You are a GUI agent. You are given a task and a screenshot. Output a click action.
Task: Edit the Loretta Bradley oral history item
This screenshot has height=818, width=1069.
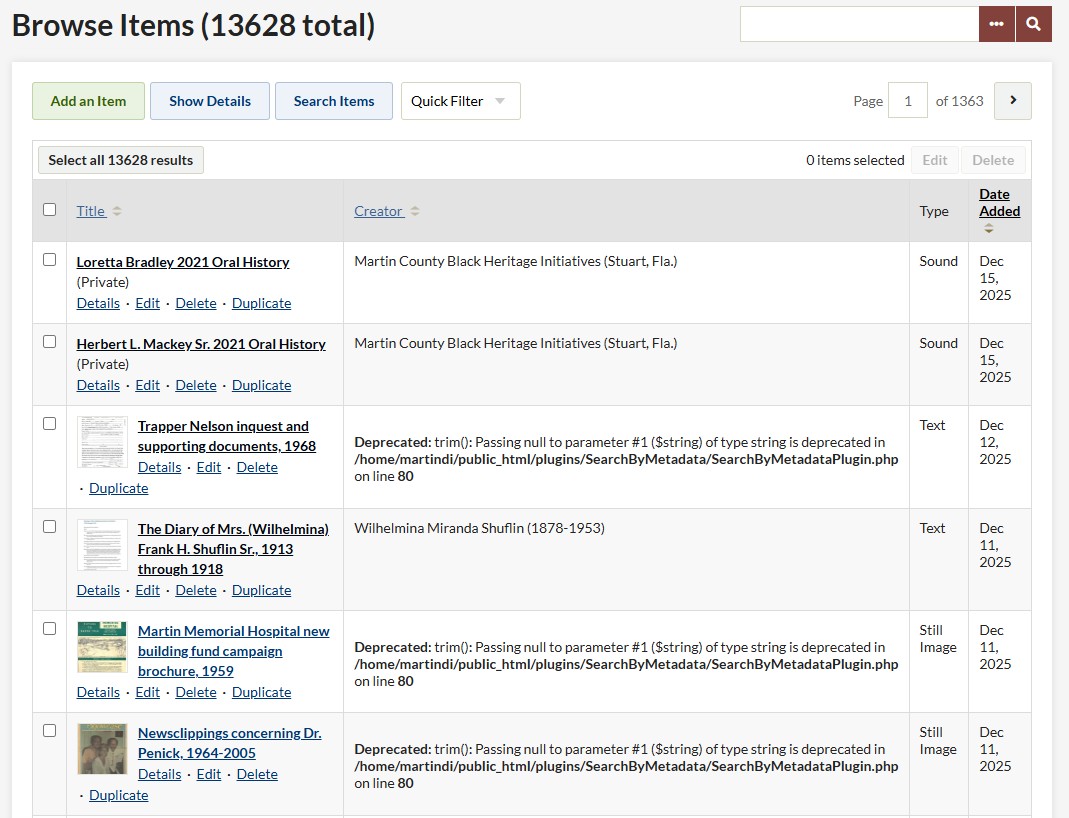(147, 303)
